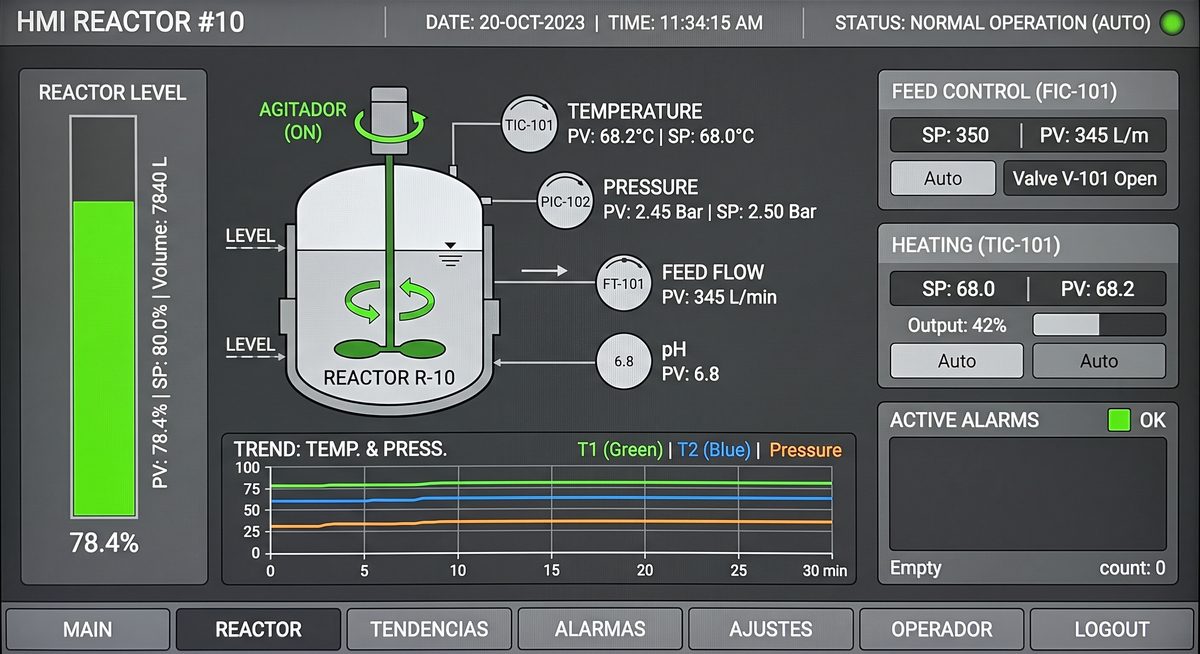
Task: Click the 78.4% level readout
Action: (x=104, y=544)
